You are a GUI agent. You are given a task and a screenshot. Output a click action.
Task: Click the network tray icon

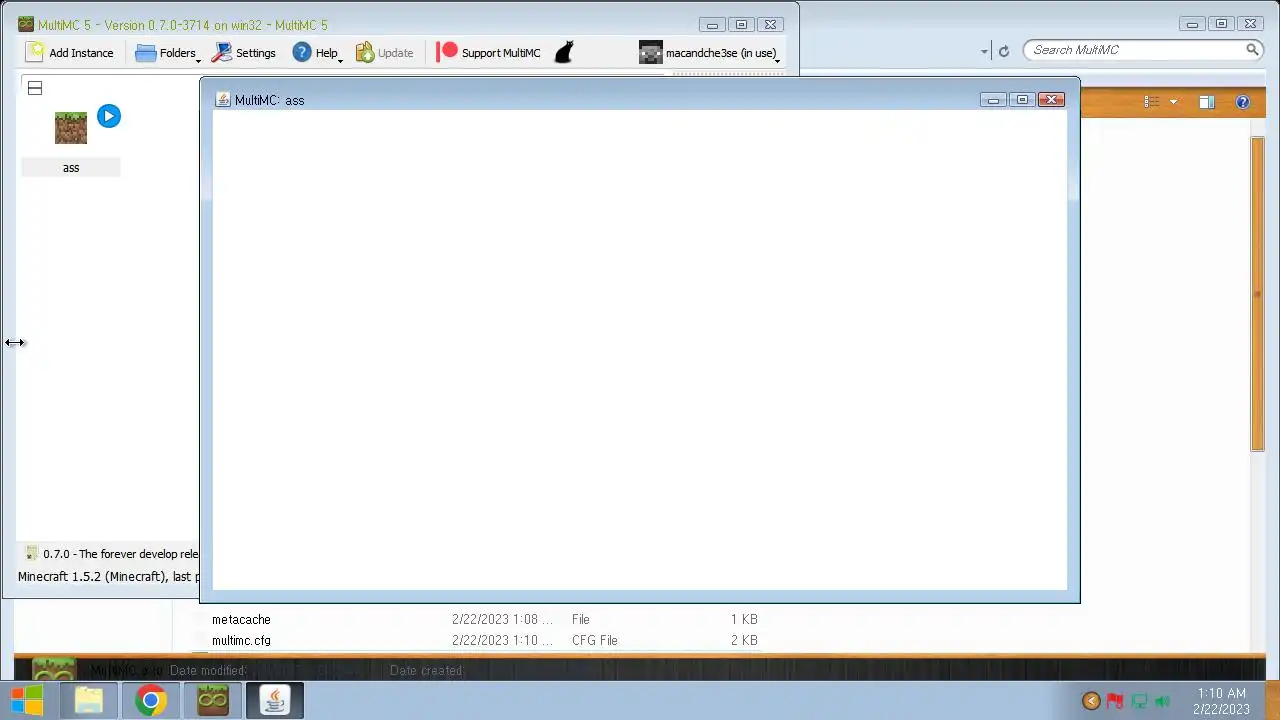coord(1138,701)
